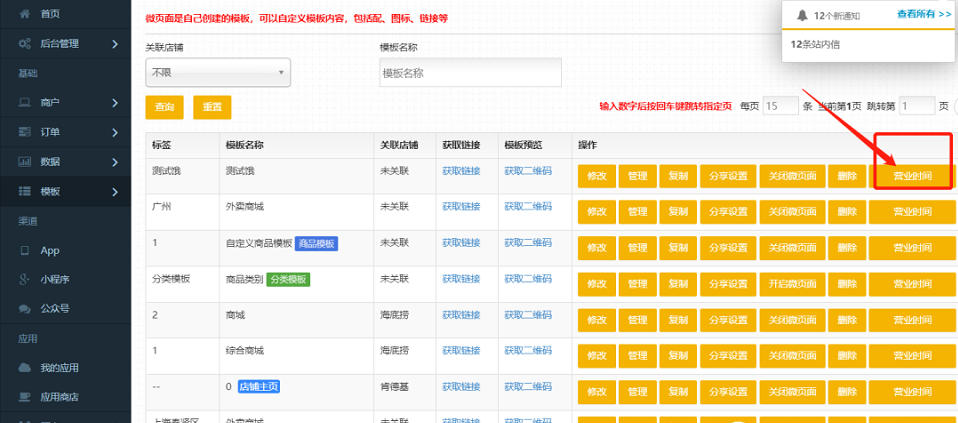Image resolution: width=958 pixels, height=423 pixels.
Task: Expand the 订单 menu chevron
Action: pyautogui.click(x=116, y=132)
